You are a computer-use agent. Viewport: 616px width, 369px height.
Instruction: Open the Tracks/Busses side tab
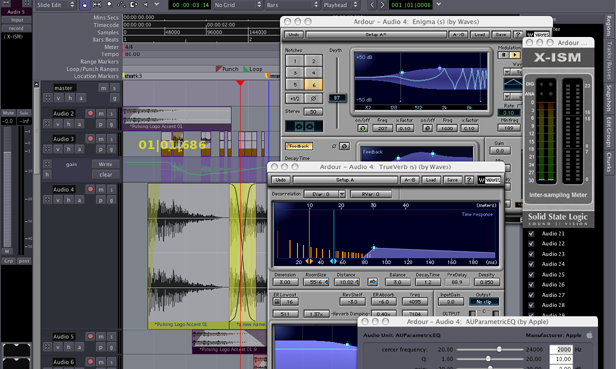pos(609,60)
